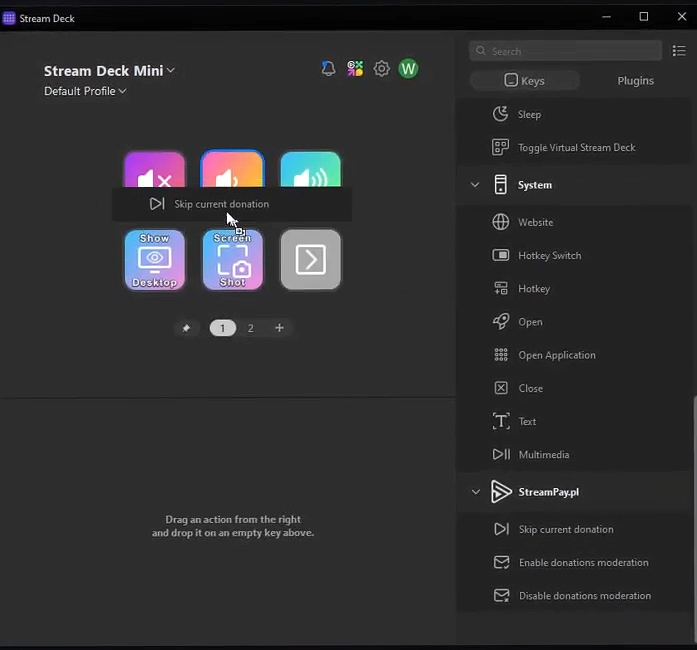Click the action Search field
This screenshot has height=650, width=697.
(x=565, y=51)
